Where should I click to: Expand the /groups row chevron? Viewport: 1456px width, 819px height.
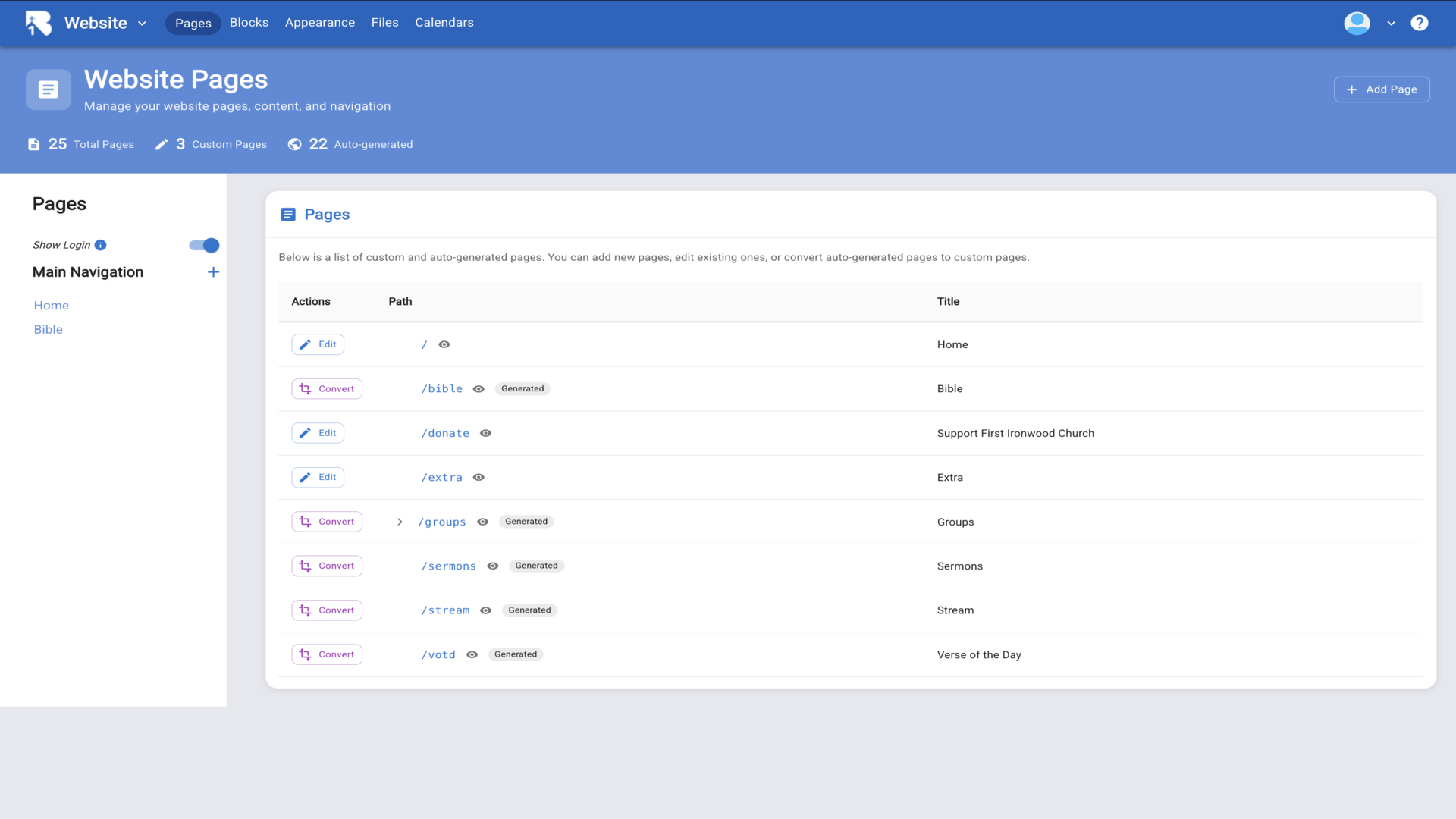tap(400, 522)
